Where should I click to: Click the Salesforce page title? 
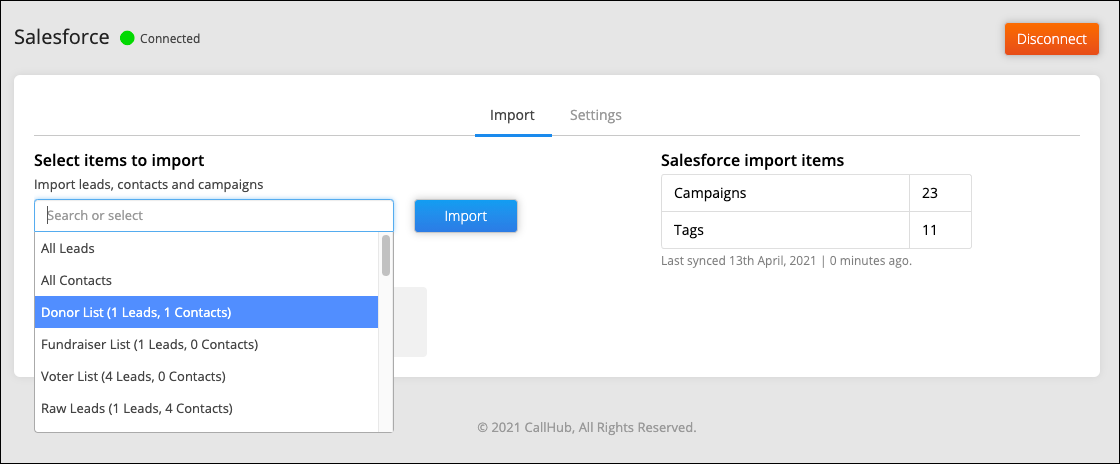[x=62, y=37]
